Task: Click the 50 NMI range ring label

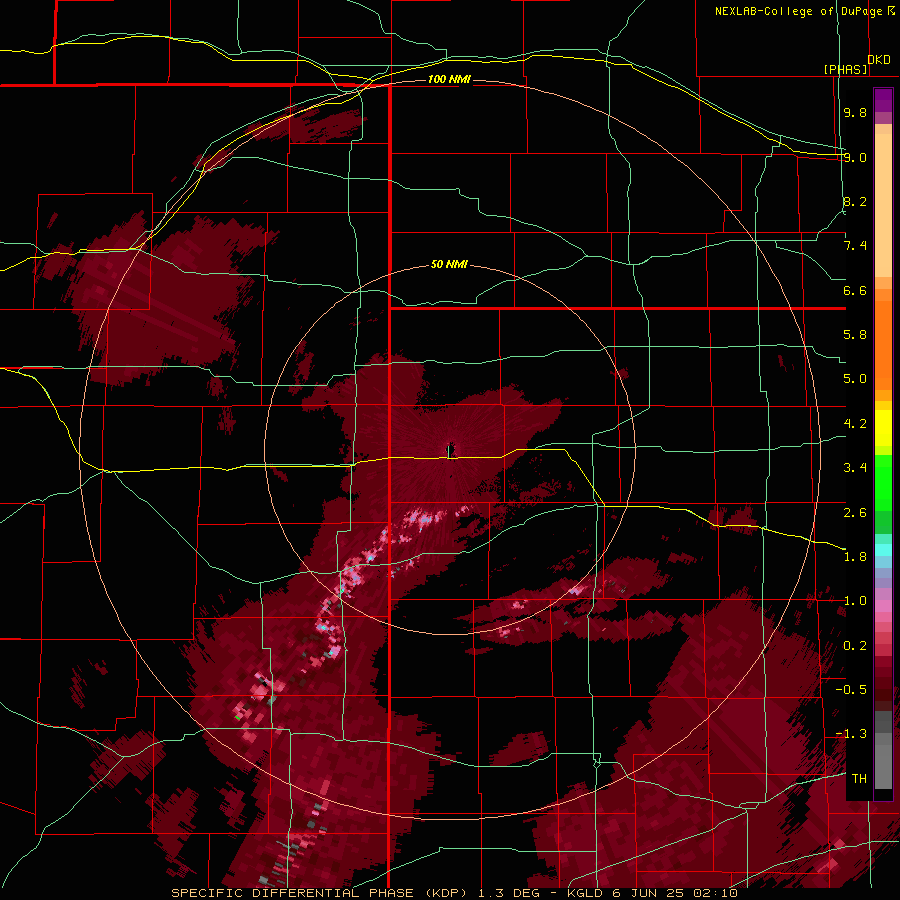Action: click(449, 264)
